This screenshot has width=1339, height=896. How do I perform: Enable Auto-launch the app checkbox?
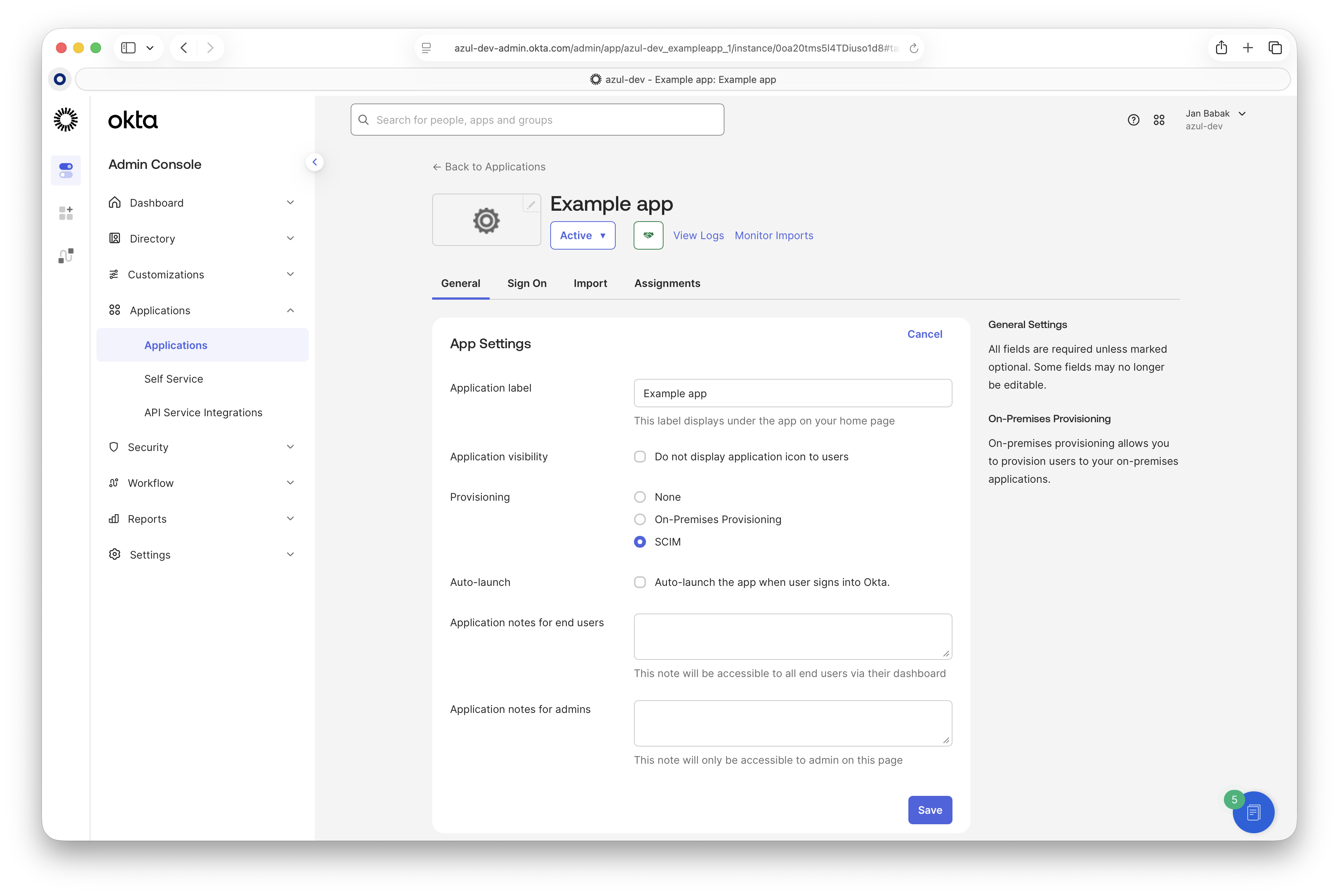click(640, 582)
